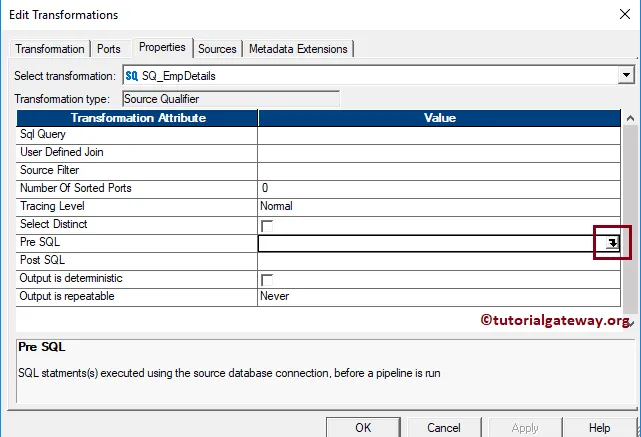Open the Pre SQL editor arrow button

pyautogui.click(x=612, y=243)
